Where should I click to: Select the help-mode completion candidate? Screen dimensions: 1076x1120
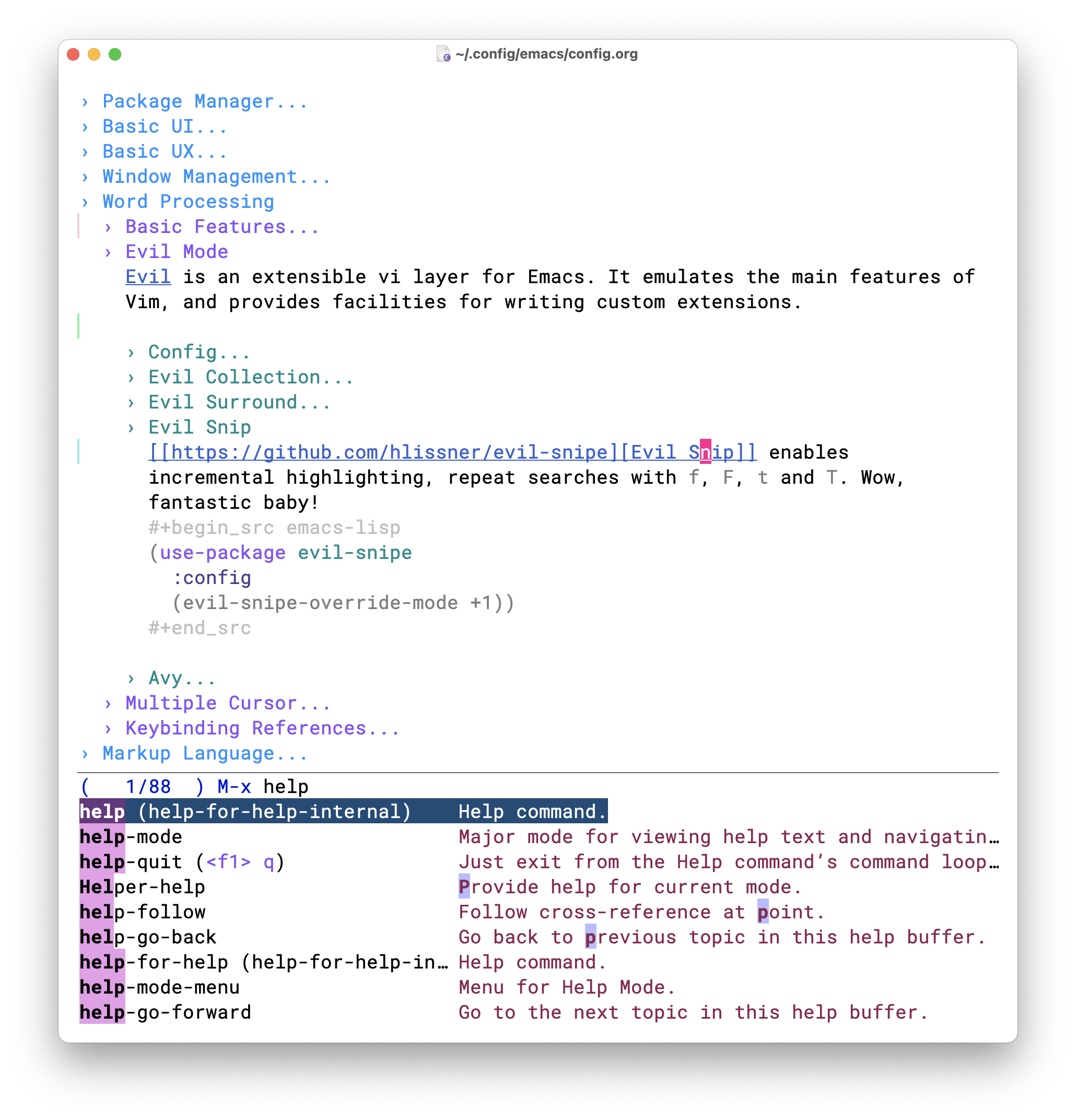point(132,838)
